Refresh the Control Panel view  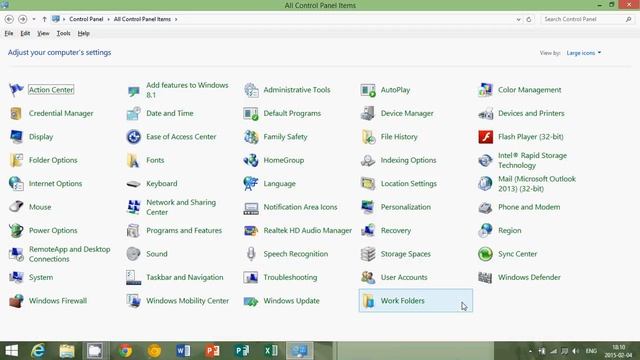point(529,19)
